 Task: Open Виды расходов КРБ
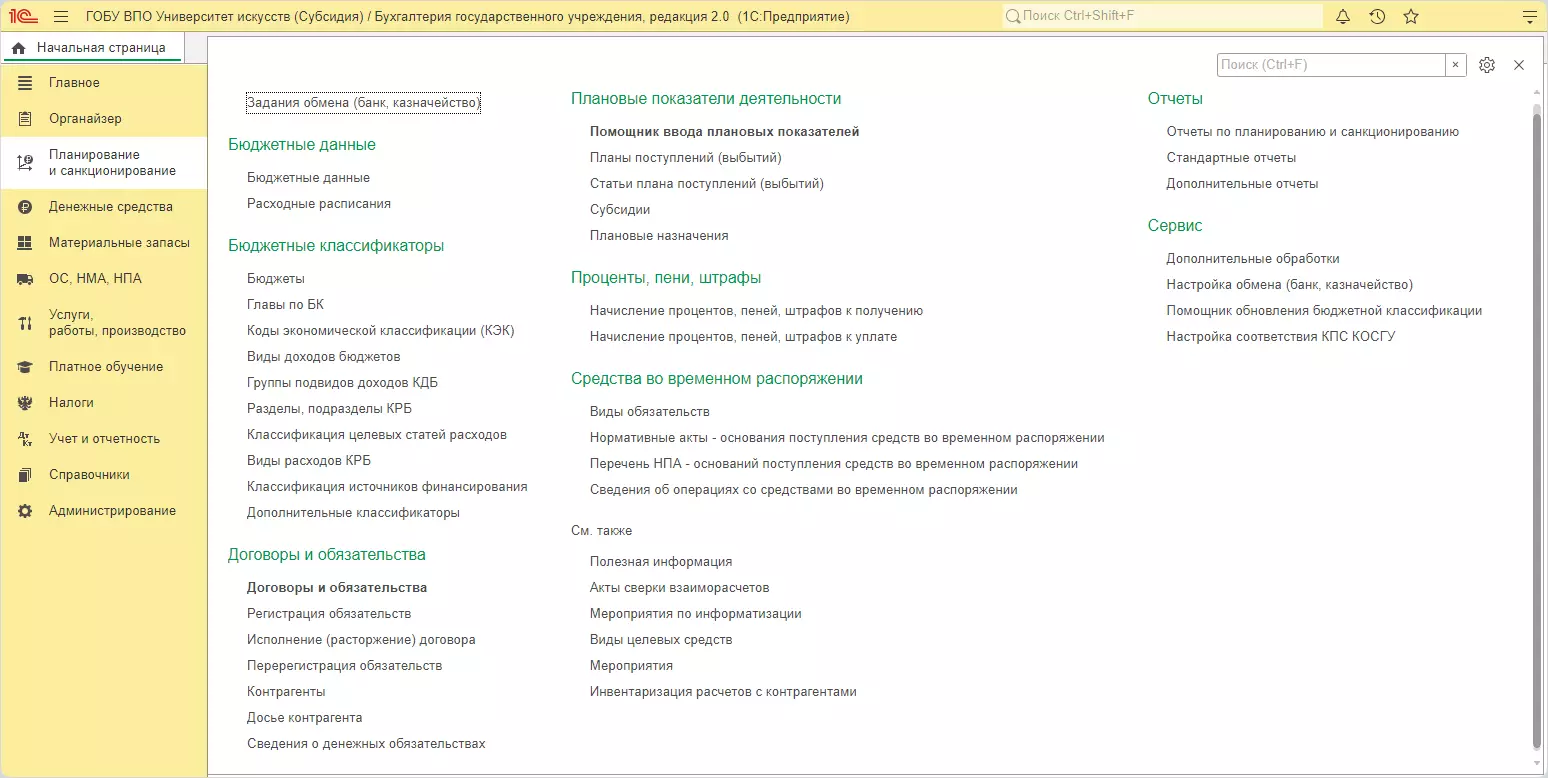(x=309, y=461)
